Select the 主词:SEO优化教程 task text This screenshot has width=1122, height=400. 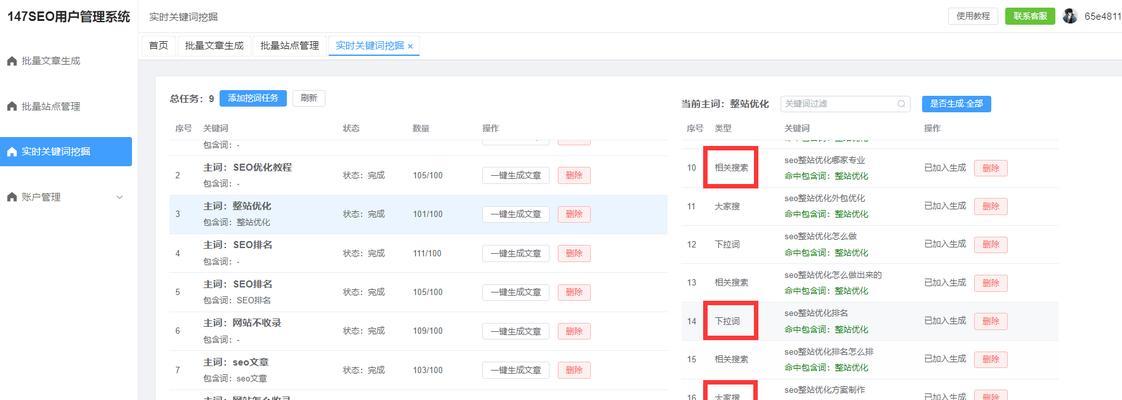click(248, 167)
